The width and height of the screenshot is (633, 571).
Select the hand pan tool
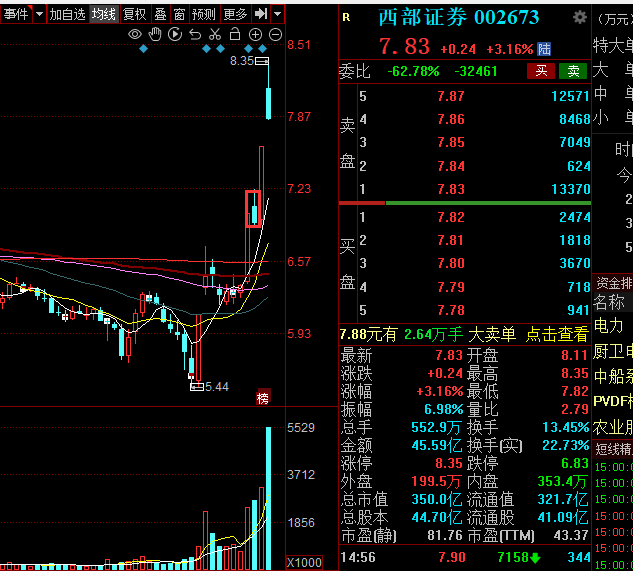tap(155, 35)
